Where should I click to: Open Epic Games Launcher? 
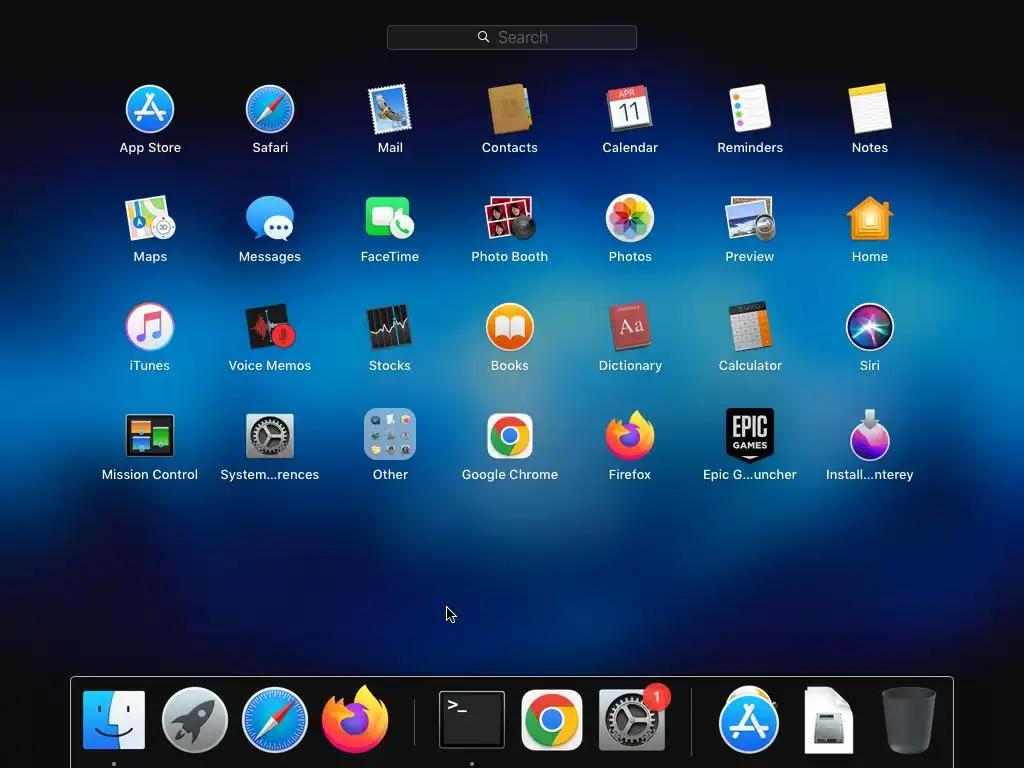[x=750, y=434]
